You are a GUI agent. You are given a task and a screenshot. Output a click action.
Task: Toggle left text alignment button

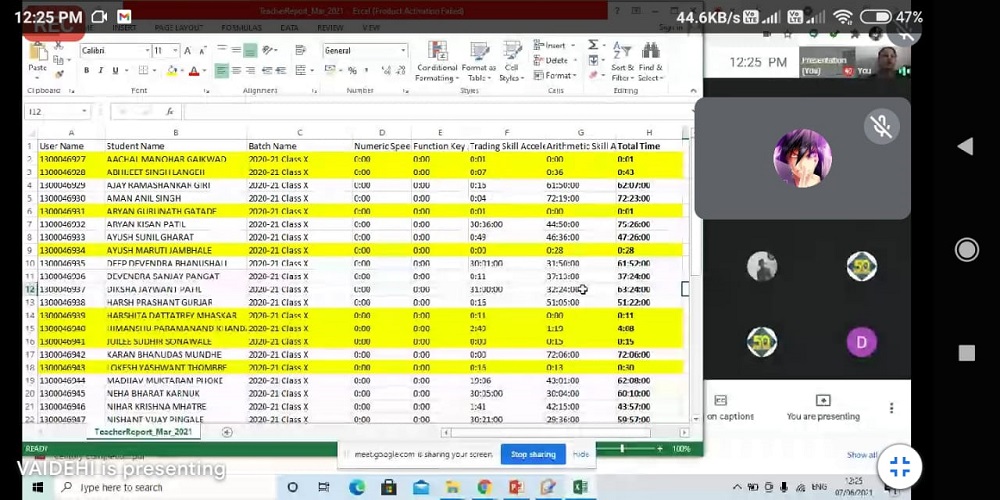point(222,70)
